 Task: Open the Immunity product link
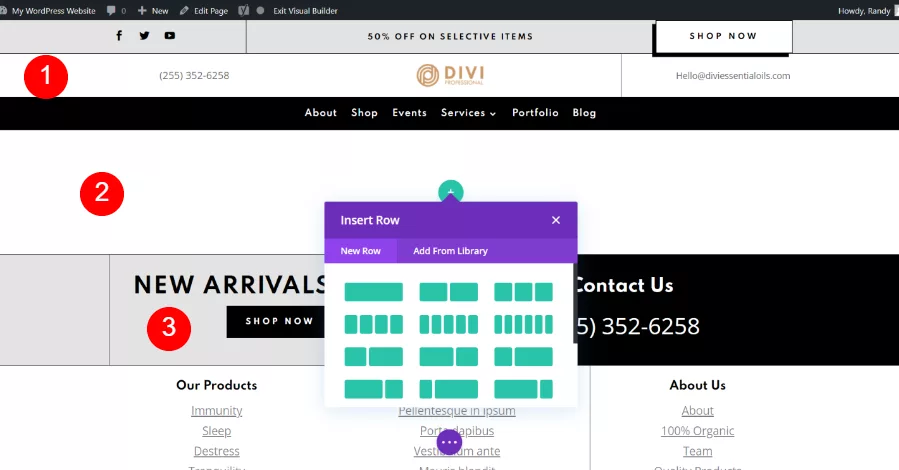point(217,410)
